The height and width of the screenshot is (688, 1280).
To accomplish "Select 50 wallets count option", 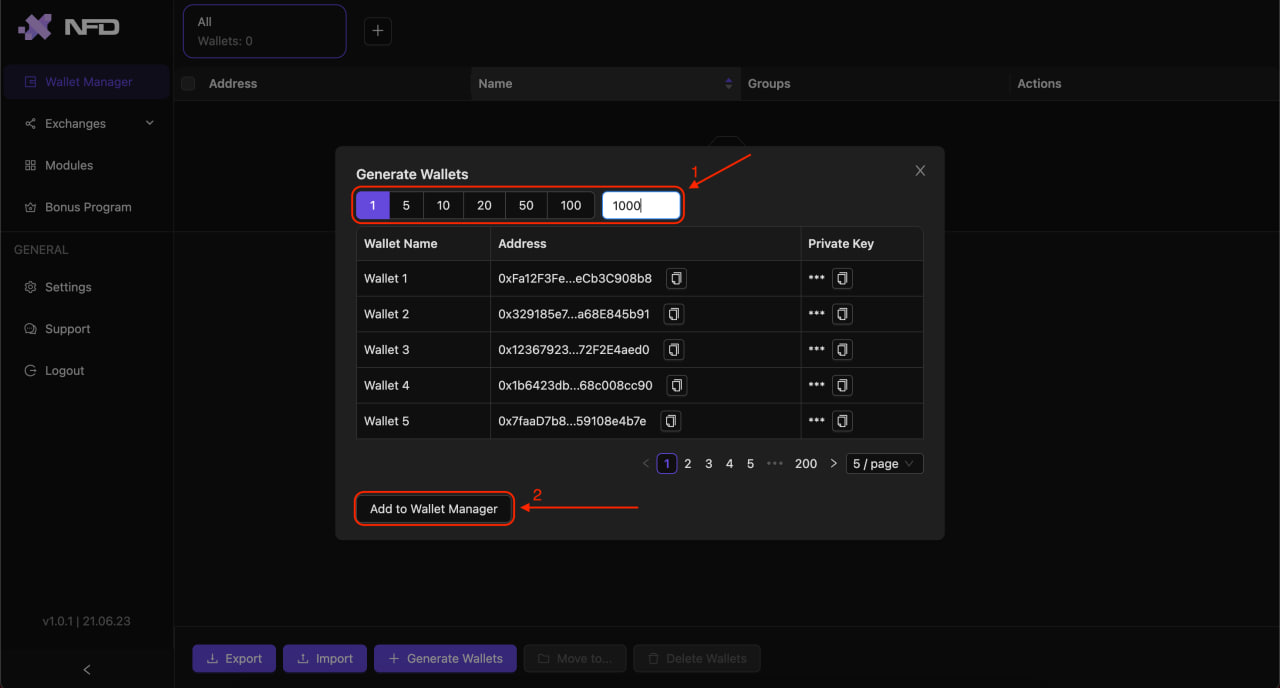I will (526, 205).
